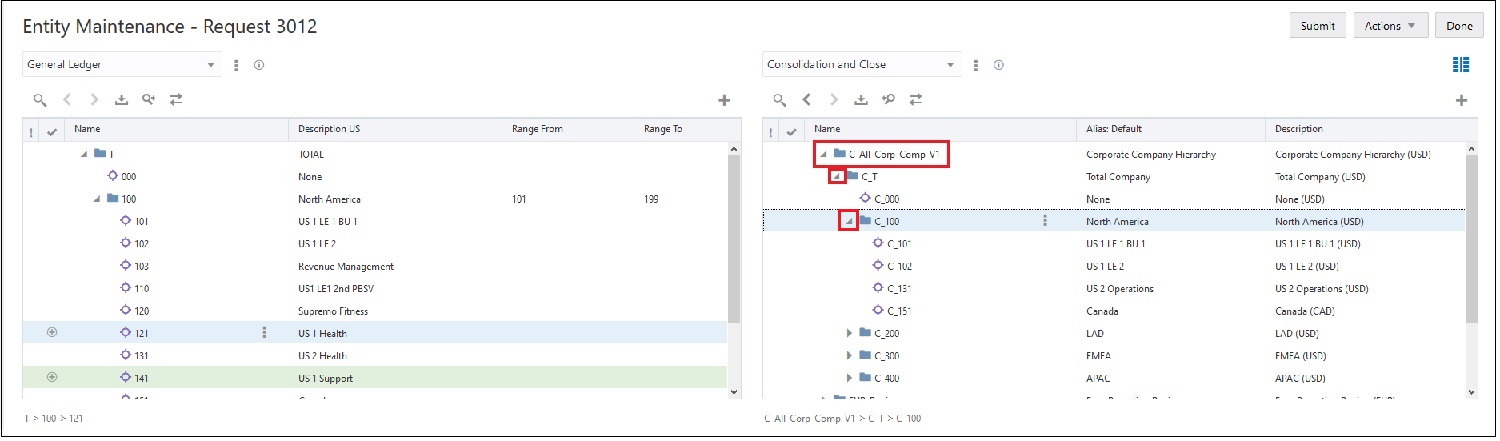
Task: Toggle the side-by-side layout icon
Action: tap(1461, 65)
